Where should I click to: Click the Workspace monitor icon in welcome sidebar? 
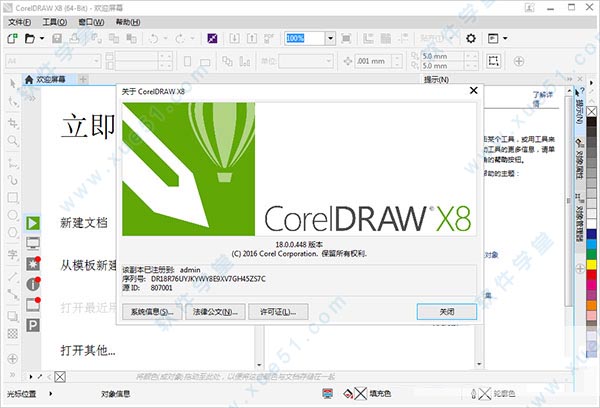point(33,243)
